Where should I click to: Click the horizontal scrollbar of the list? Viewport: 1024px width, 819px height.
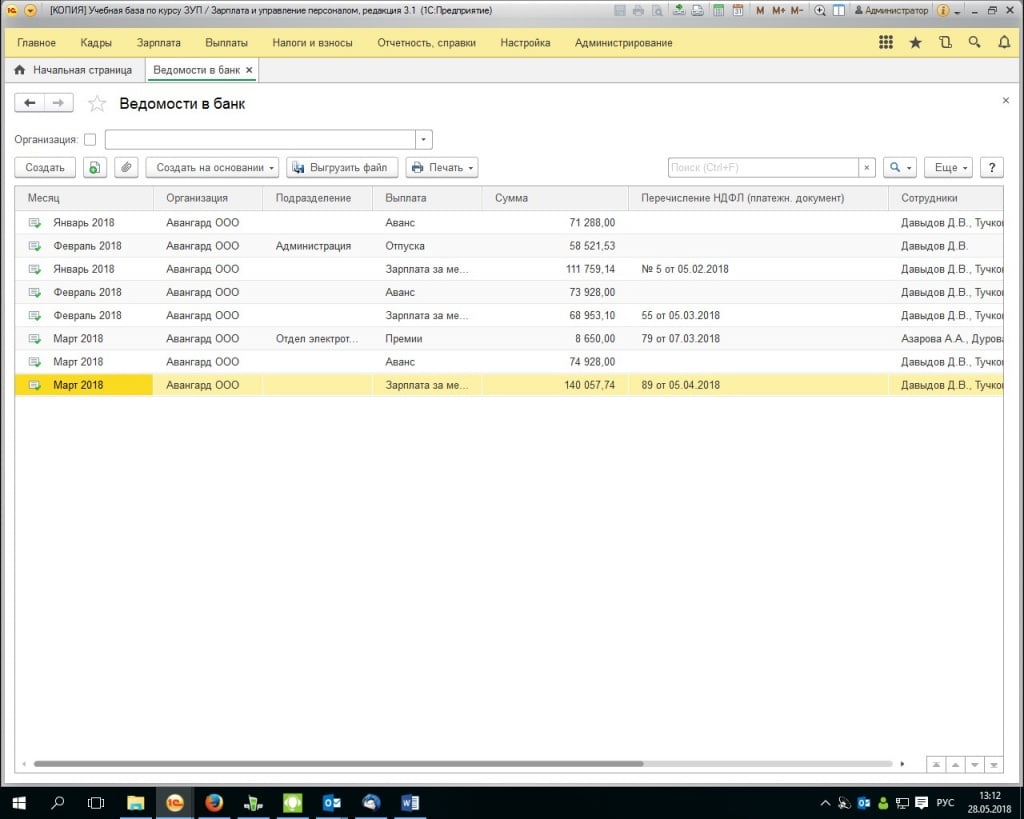coord(340,764)
